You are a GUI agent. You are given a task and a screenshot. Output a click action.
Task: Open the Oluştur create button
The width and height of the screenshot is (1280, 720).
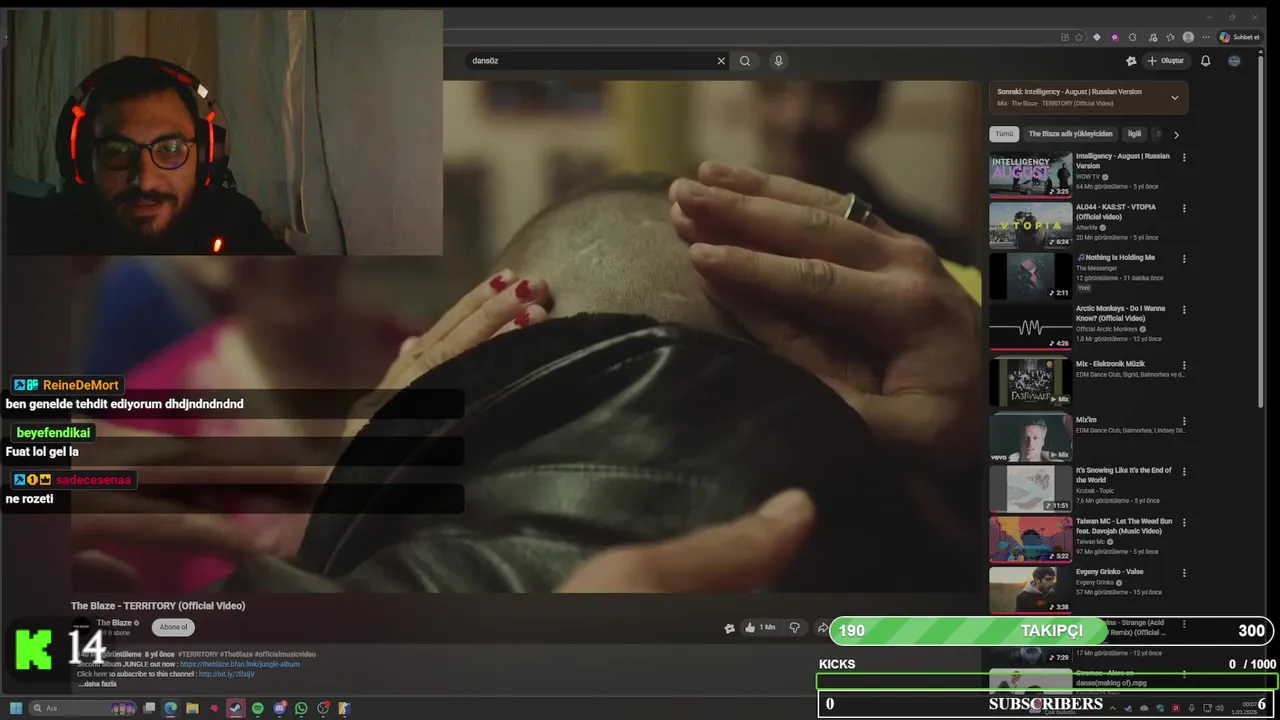coord(1165,61)
